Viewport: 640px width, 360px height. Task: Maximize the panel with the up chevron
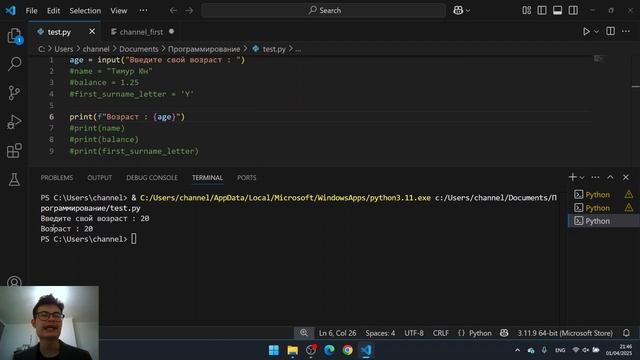[x=610, y=177]
